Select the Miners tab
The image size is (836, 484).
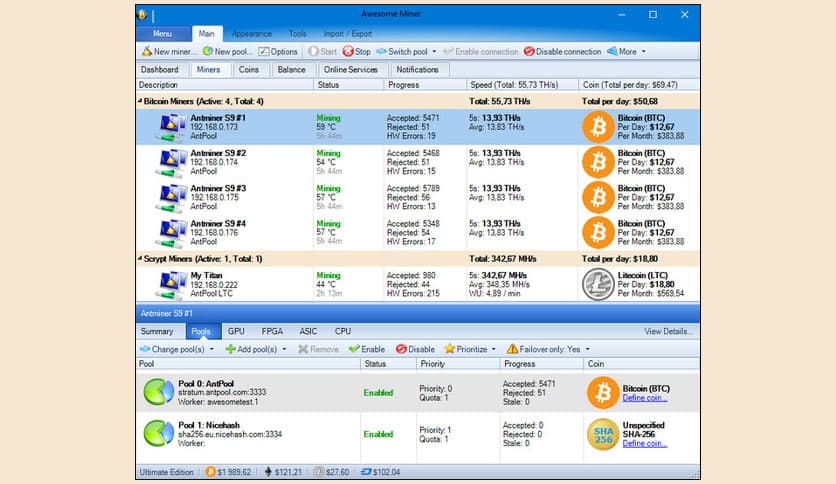click(x=208, y=69)
